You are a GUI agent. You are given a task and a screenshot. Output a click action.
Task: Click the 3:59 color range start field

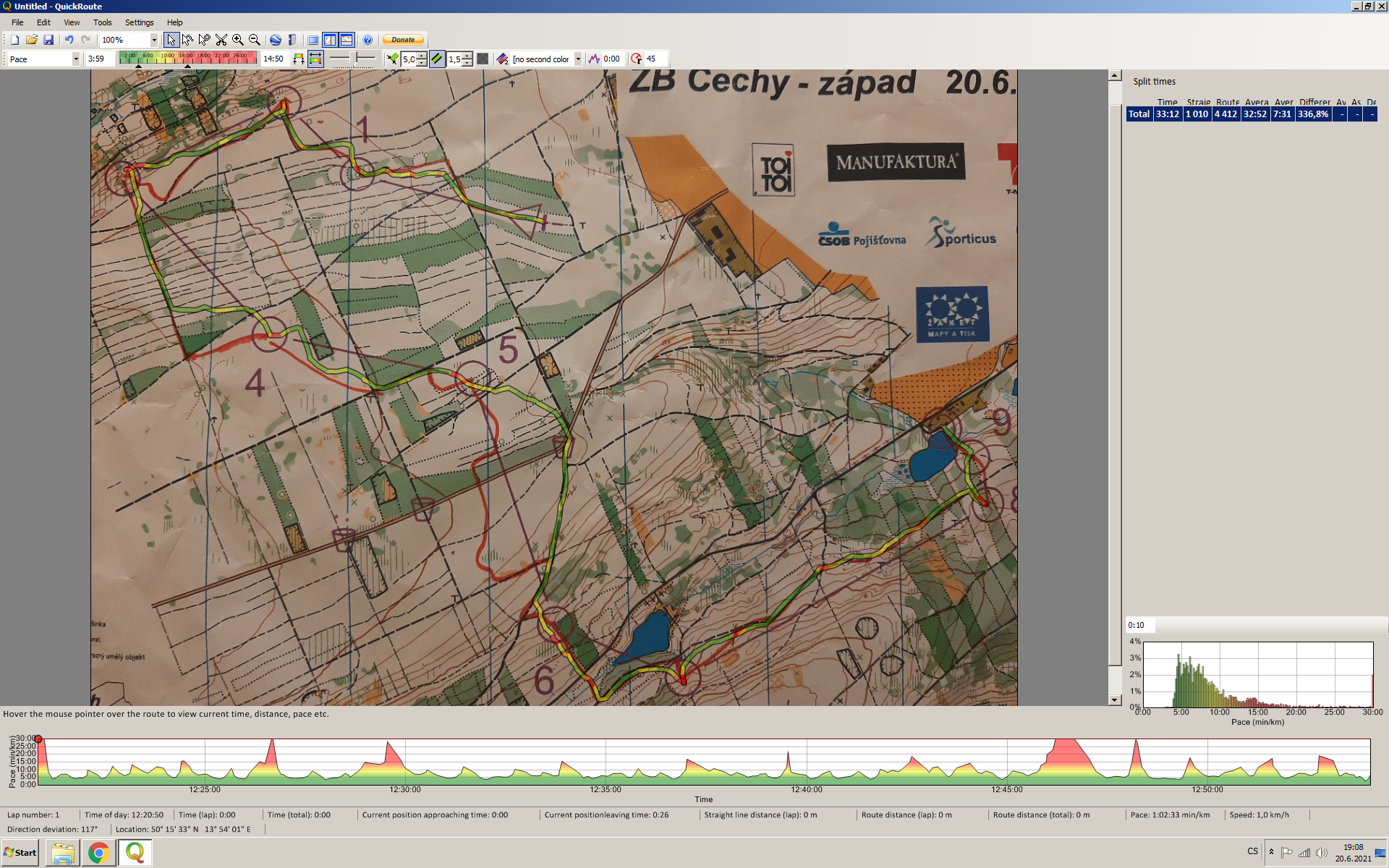[x=100, y=59]
